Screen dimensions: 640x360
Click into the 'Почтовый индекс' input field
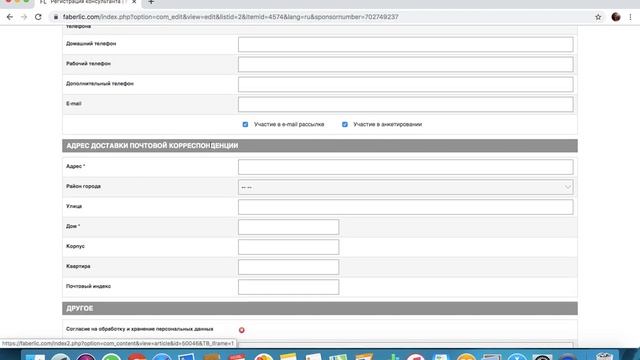pyautogui.click(x=288, y=287)
